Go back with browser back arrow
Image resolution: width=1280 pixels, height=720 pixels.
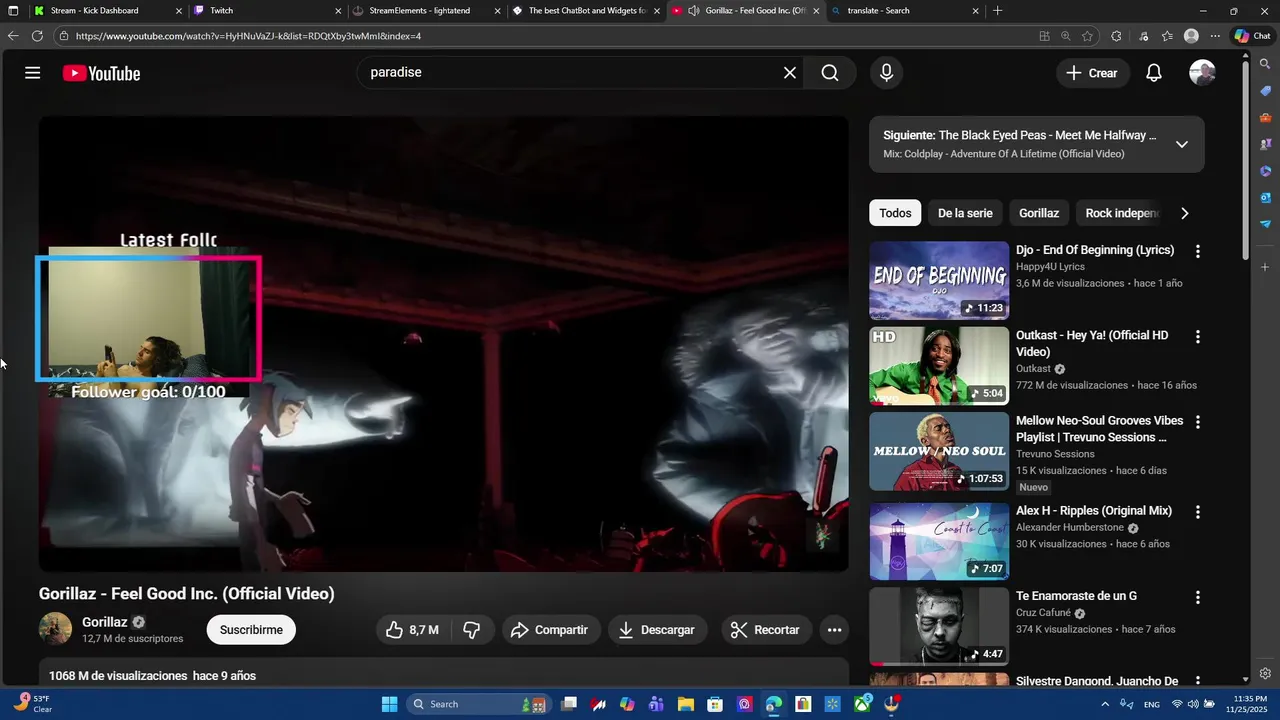(13, 36)
